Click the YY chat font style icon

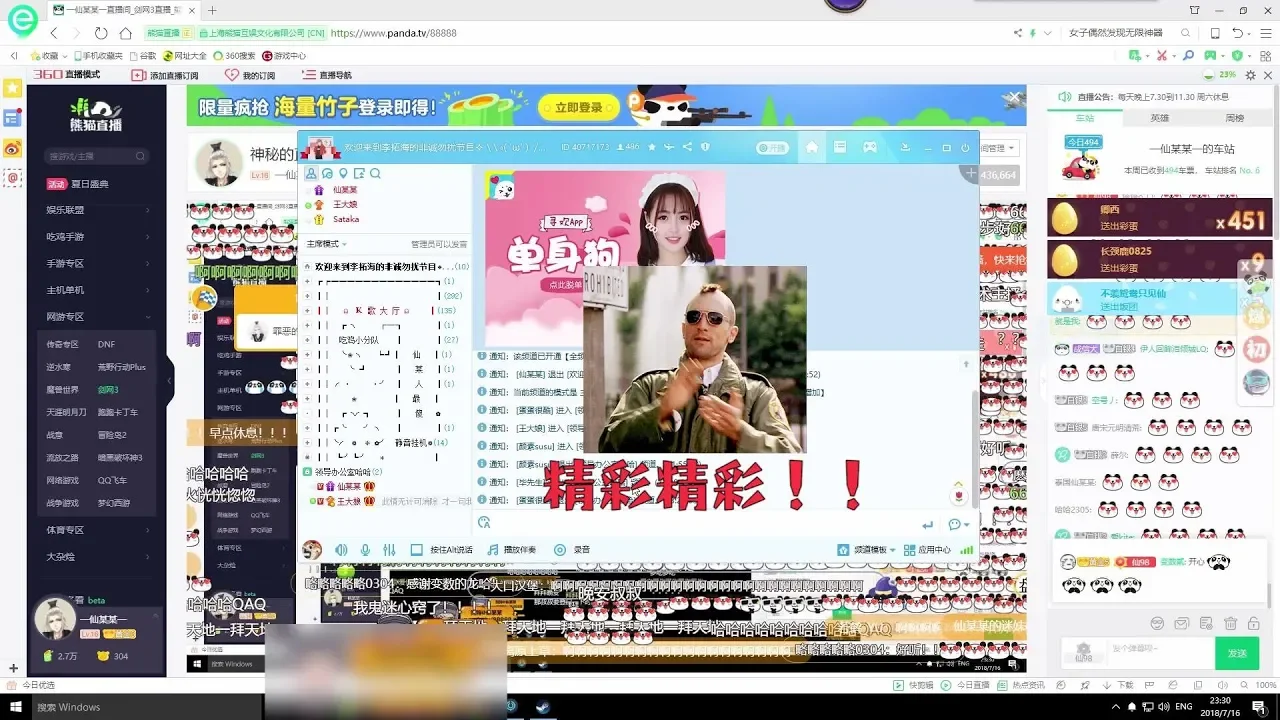point(485,522)
